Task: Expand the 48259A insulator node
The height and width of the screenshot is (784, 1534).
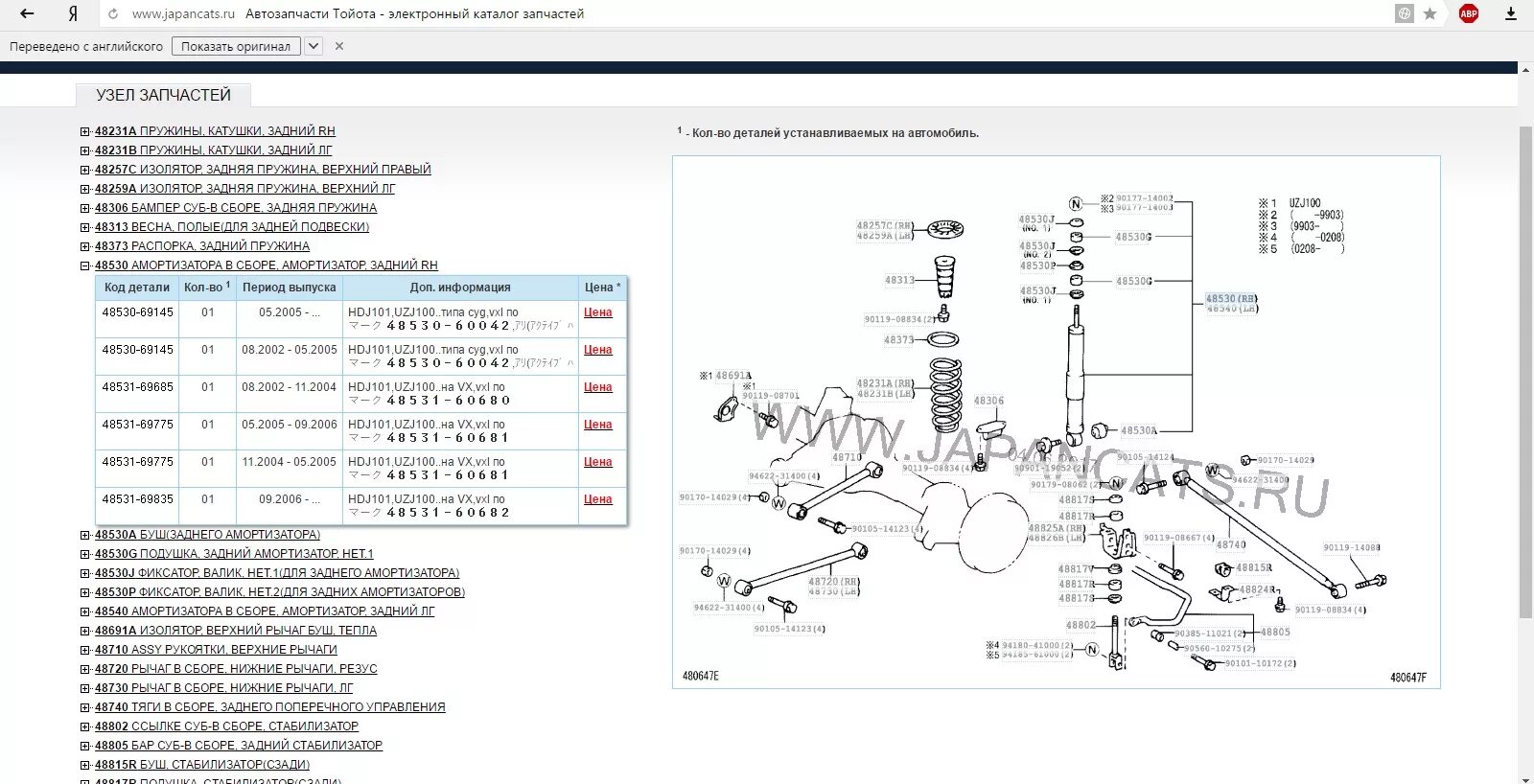Action: [85, 189]
